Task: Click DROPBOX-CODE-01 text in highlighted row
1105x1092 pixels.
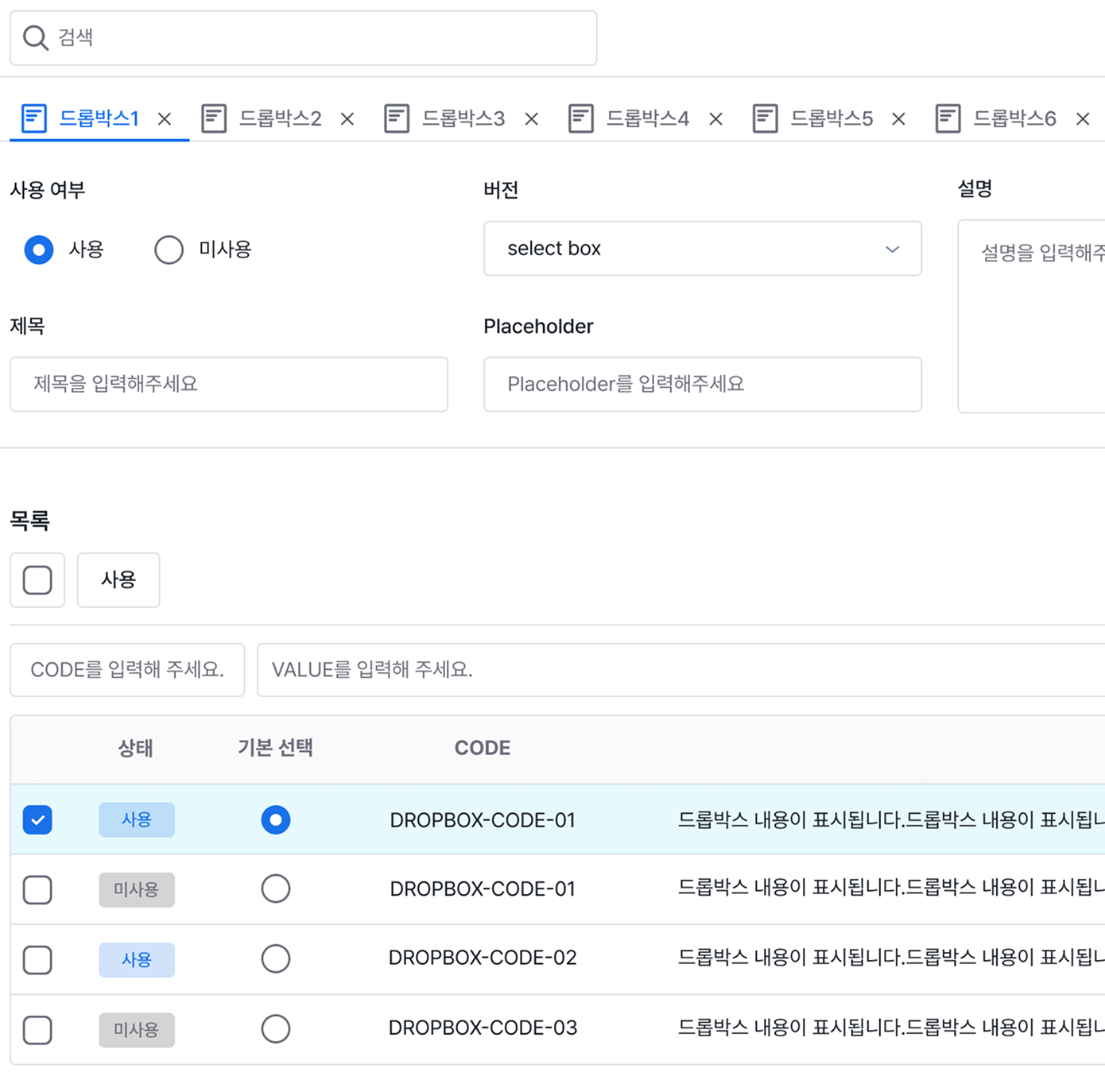Action: (483, 820)
